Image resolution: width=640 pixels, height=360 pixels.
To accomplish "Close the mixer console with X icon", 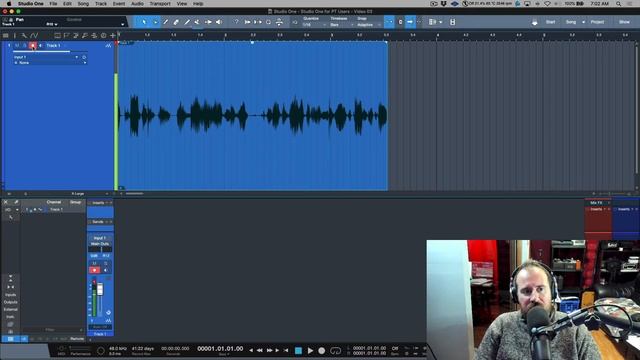I will pyautogui.click(x=6, y=202).
